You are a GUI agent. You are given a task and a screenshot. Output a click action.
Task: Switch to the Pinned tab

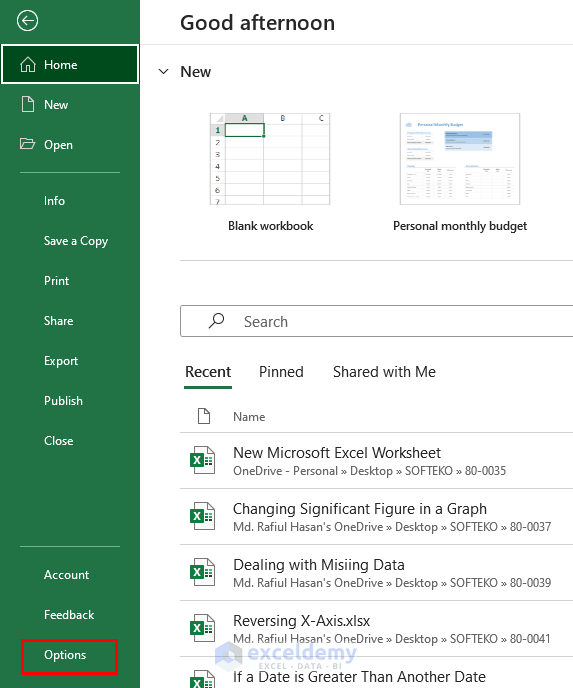tap(281, 372)
